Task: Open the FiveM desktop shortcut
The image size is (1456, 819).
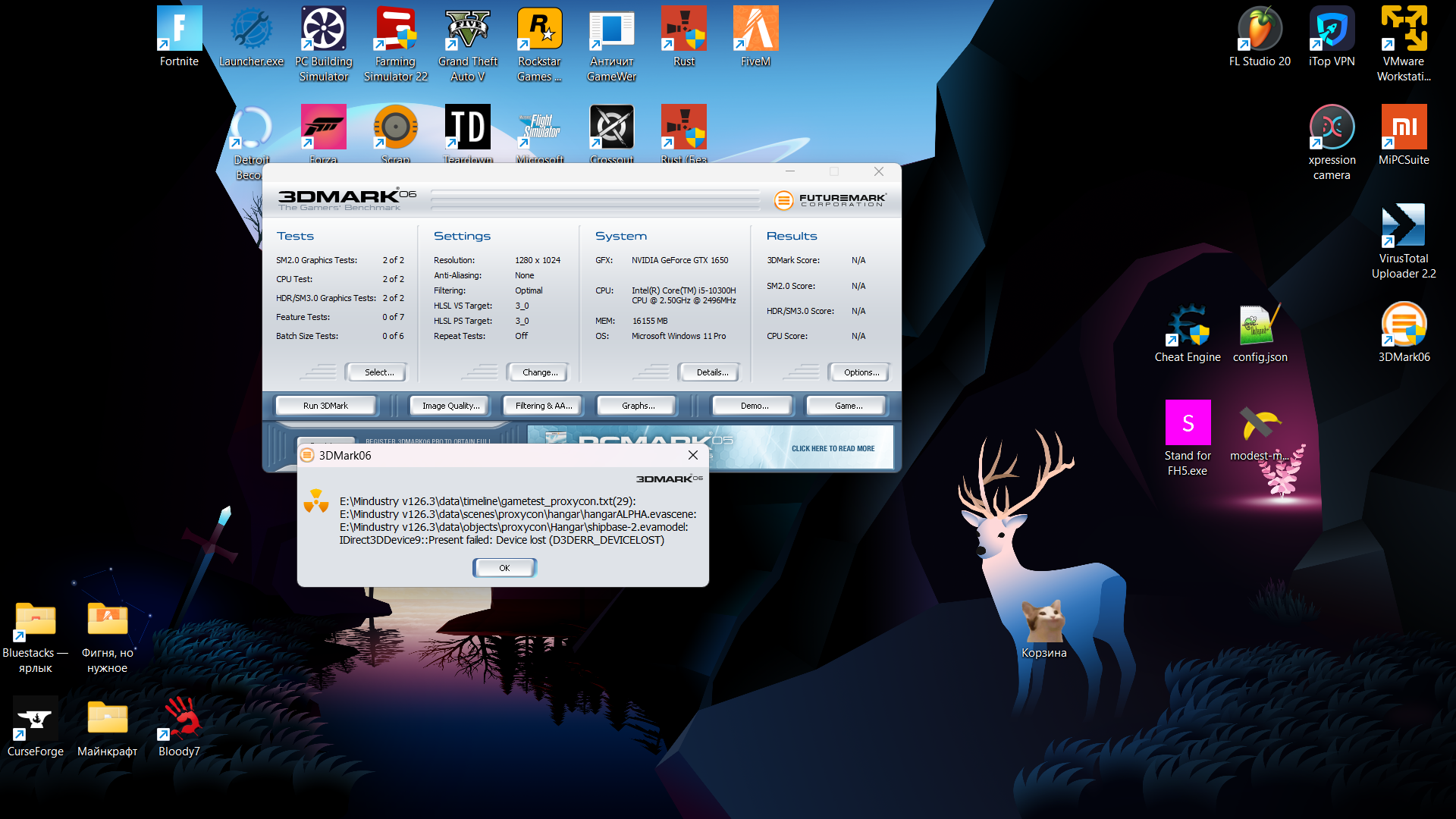Action: coord(755,37)
